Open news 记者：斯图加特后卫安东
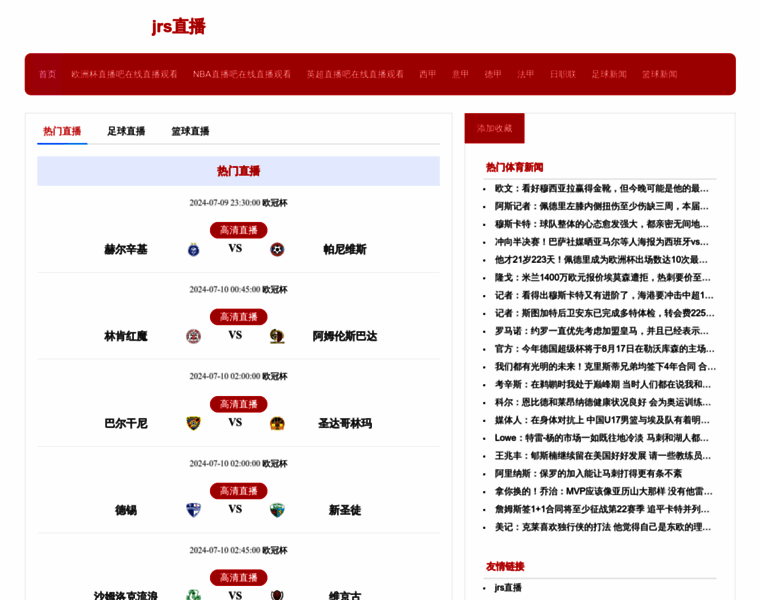This screenshot has height=600, width=760. click(x=604, y=313)
